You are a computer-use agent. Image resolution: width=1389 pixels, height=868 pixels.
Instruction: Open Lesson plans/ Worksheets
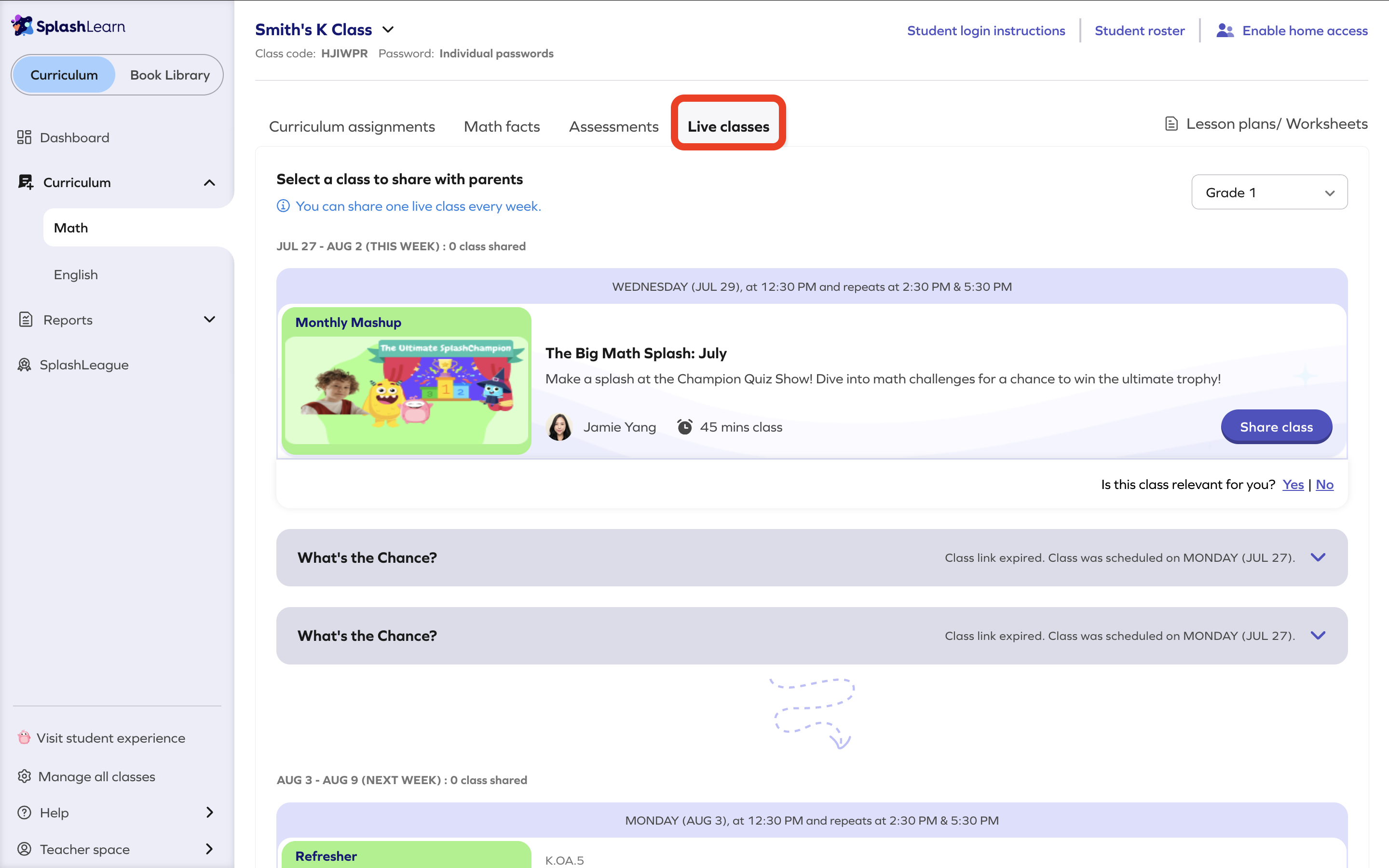click(x=1277, y=123)
